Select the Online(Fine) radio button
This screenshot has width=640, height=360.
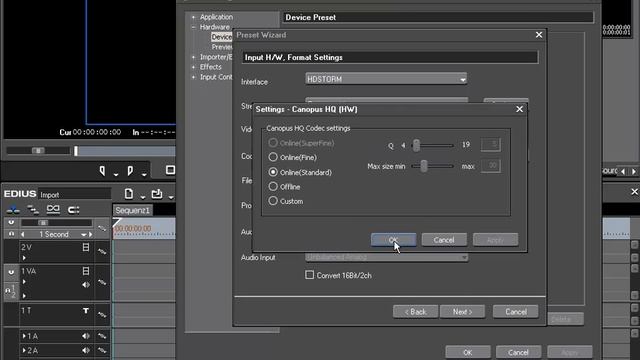pyautogui.click(x=273, y=157)
